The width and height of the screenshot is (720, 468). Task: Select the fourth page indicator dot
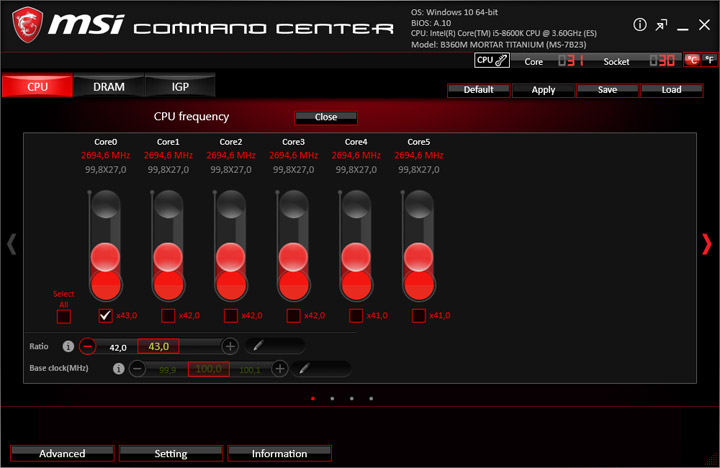371,399
